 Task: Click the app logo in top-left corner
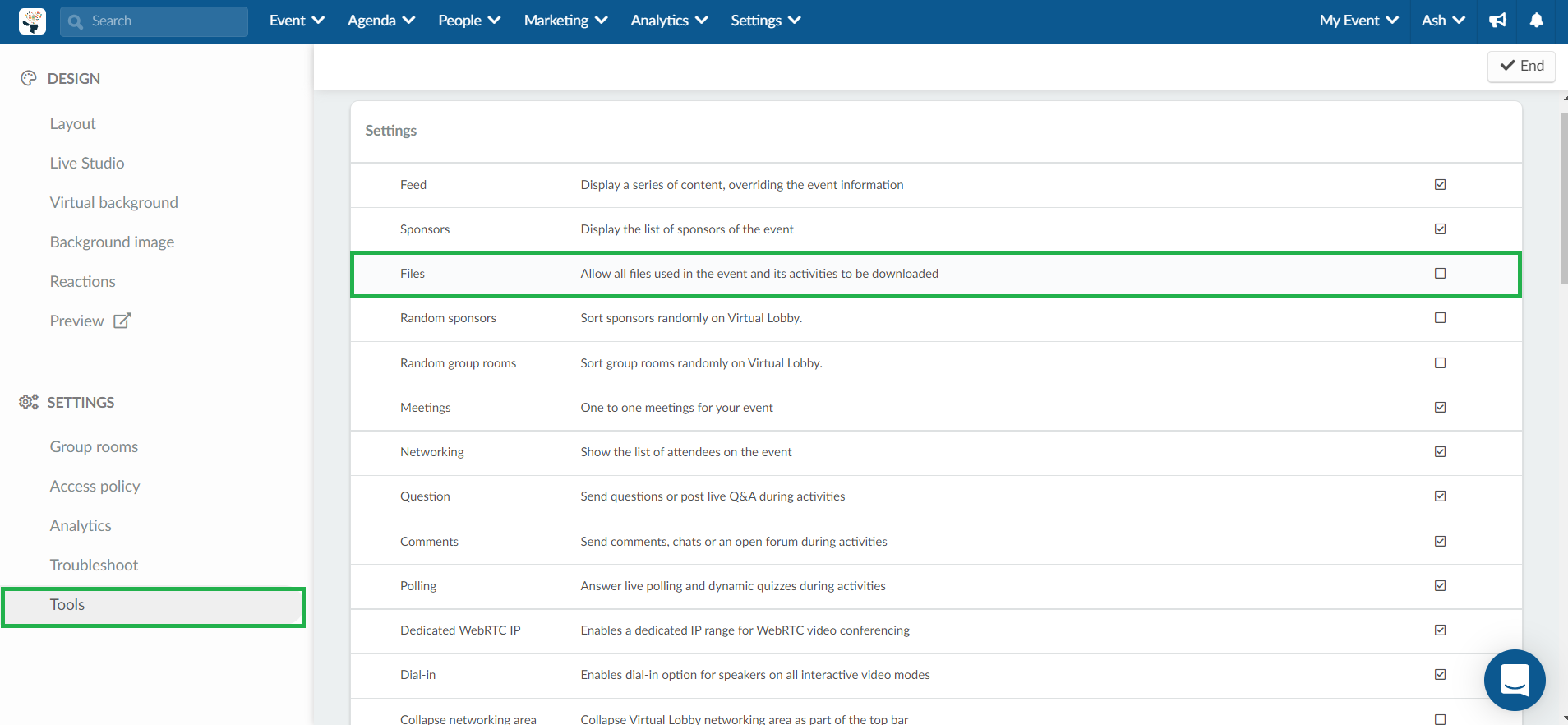[32, 21]
